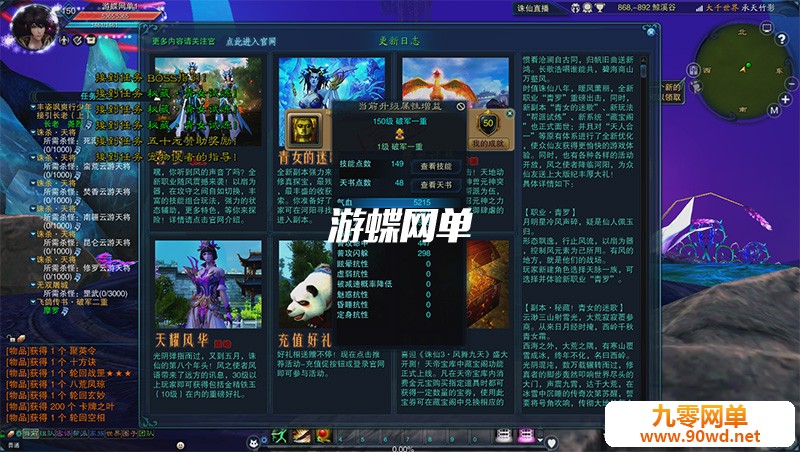Viewport: 800px width, 452px height.
Task: Use the green running figure skill slot
Action: point(279,436)
